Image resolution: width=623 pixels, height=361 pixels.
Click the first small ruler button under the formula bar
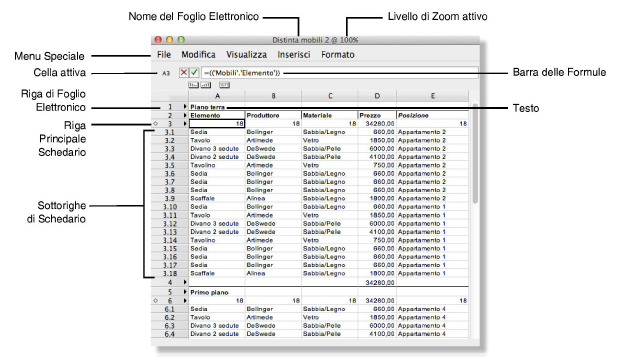tap(193, 85)
